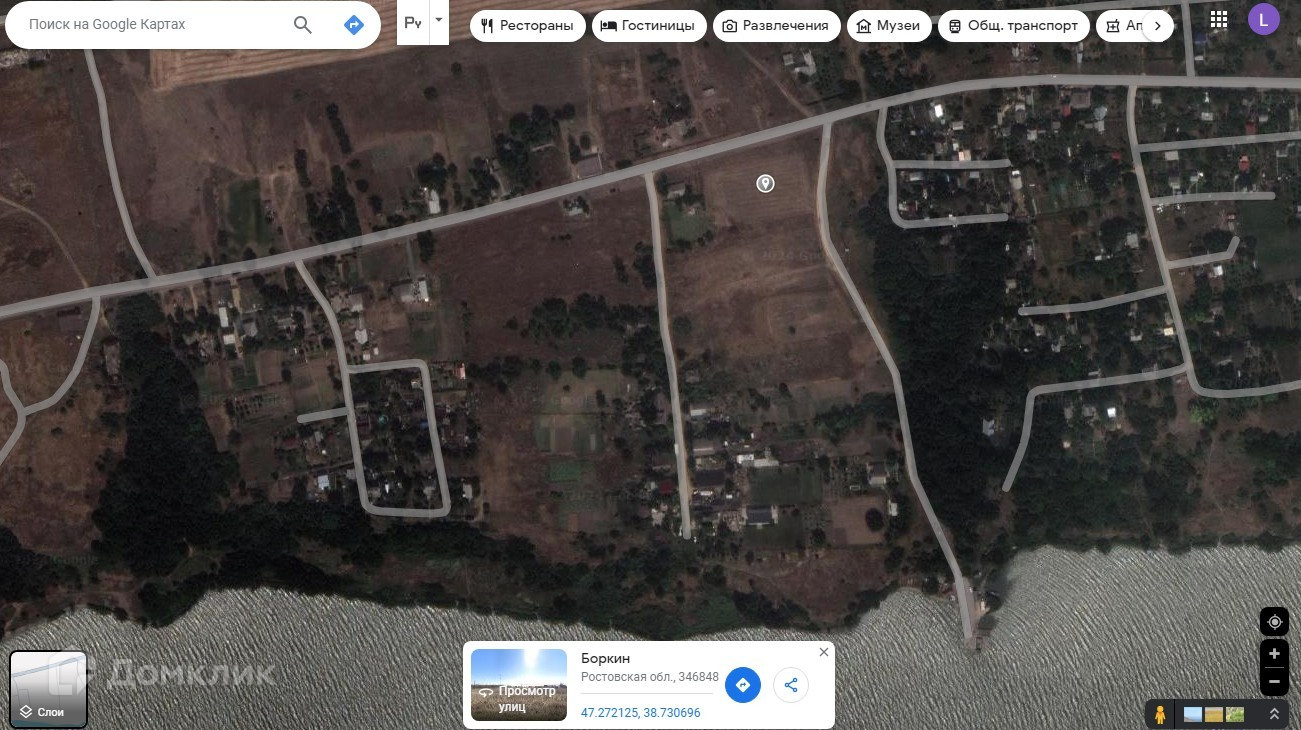
Task: Open directions from the search bar
Action: (354, 25)
